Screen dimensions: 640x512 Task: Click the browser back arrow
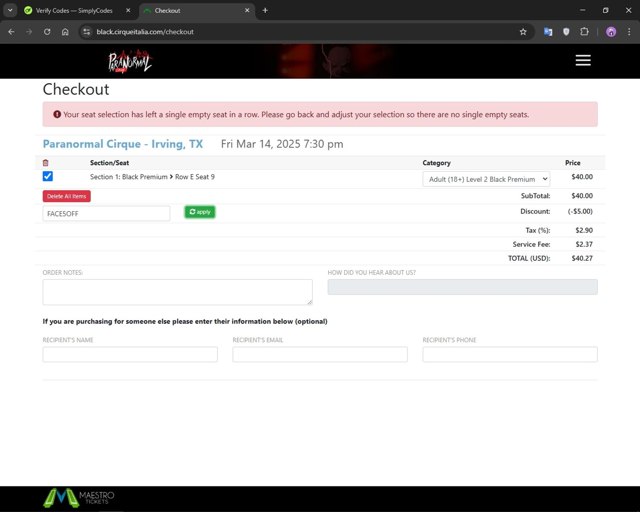click(x=11, y=32)
